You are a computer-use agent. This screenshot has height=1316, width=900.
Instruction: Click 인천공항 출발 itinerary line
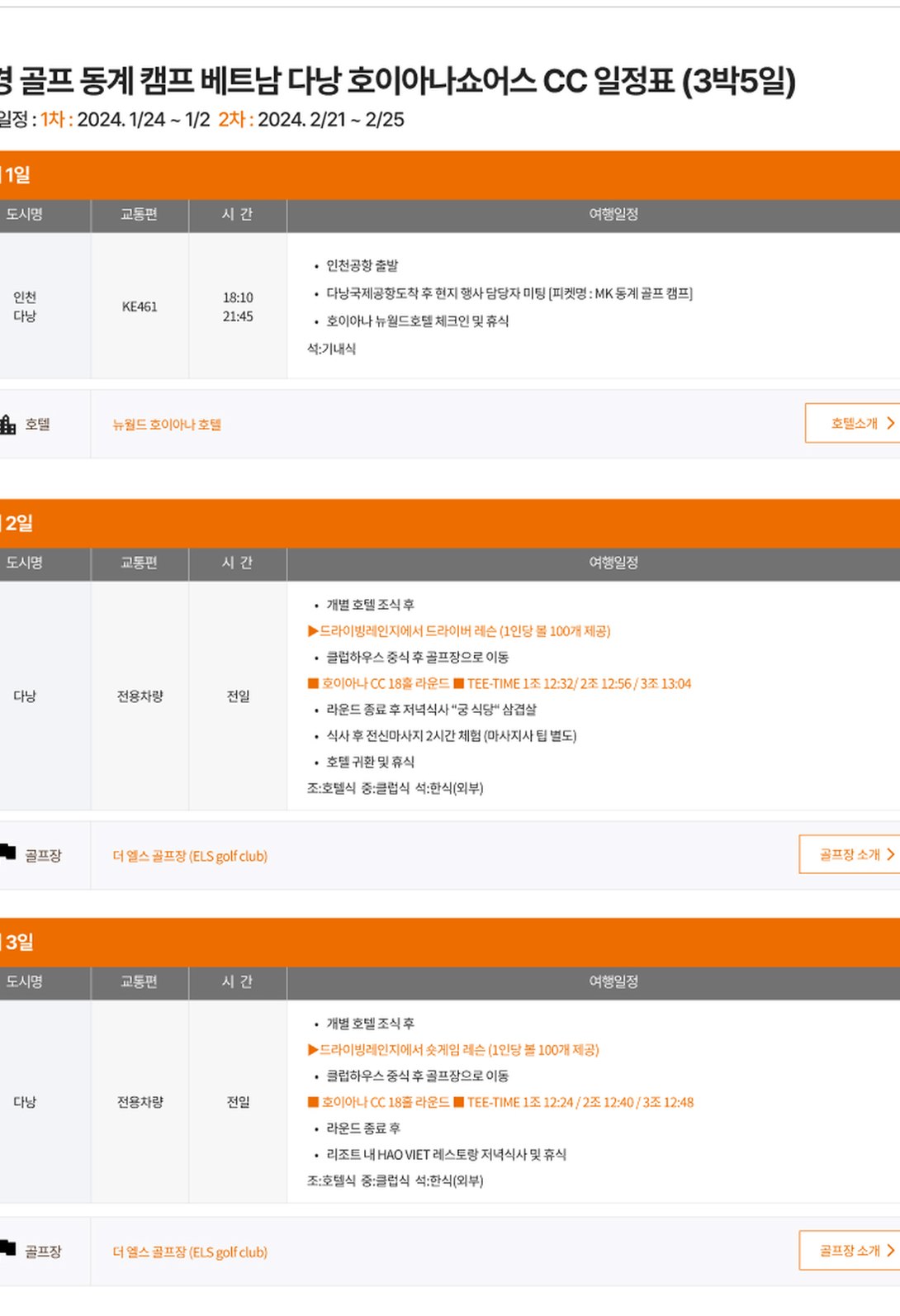click(x=362, y=265)
